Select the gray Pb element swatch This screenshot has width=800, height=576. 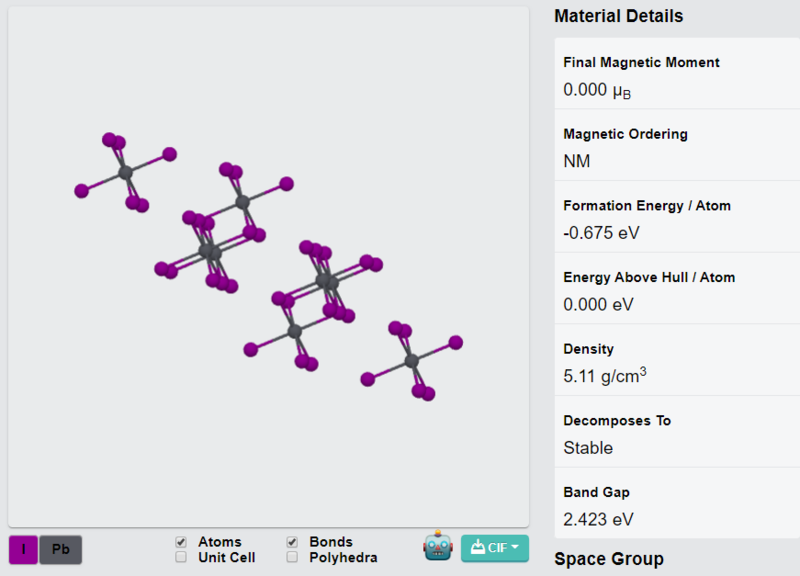[x=61, y=549]
